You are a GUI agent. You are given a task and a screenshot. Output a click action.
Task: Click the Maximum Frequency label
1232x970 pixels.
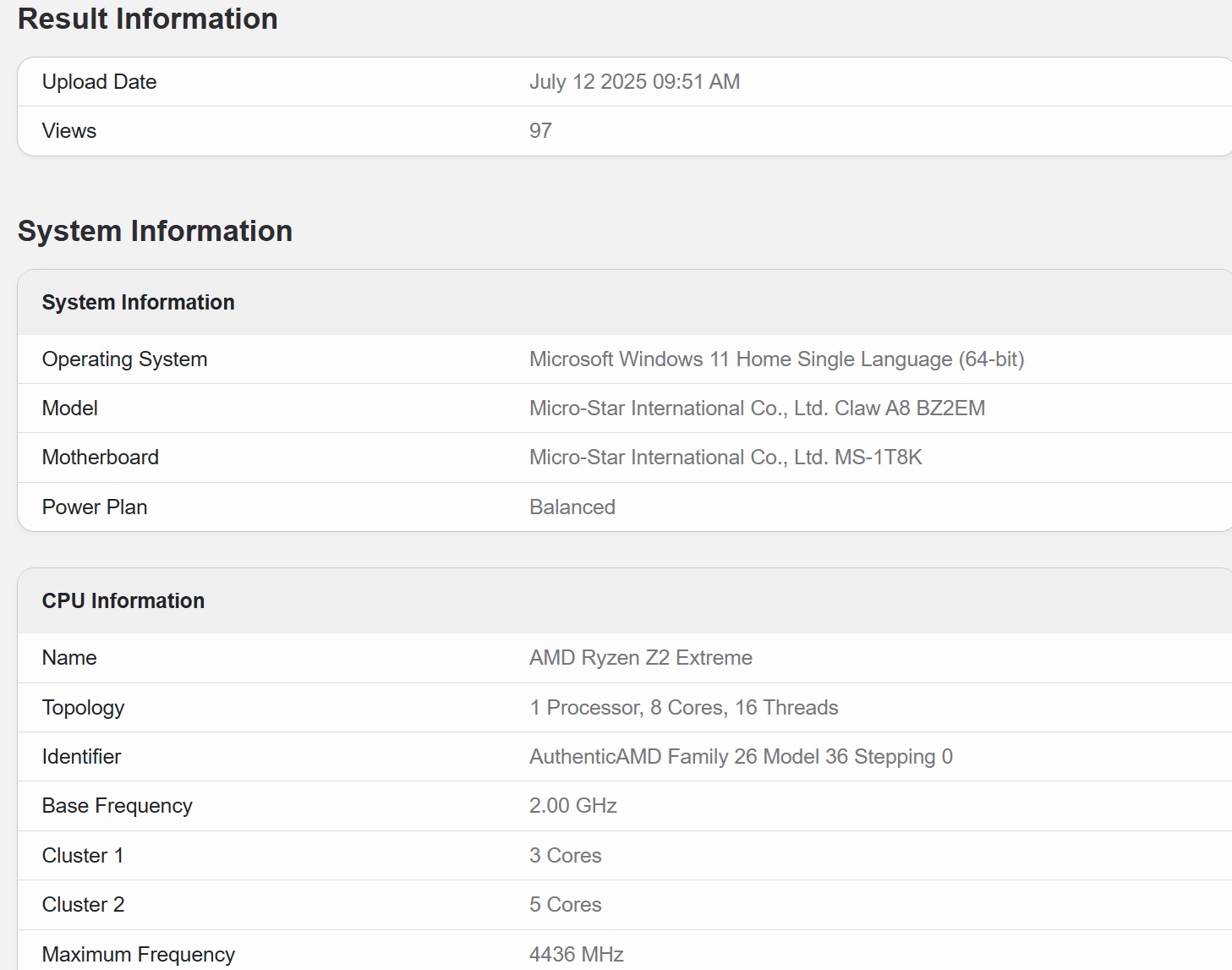pos(139,955)
